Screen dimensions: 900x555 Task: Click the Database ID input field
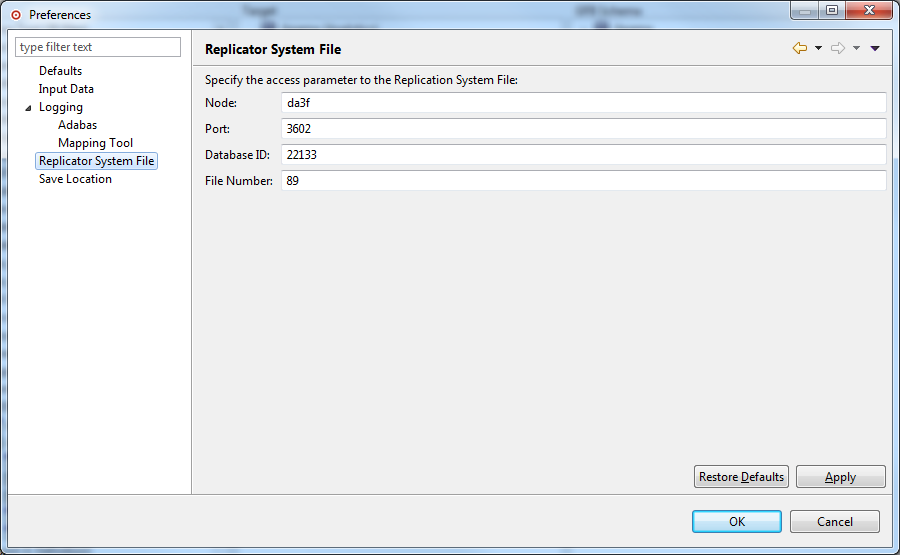tap(583, 155)
